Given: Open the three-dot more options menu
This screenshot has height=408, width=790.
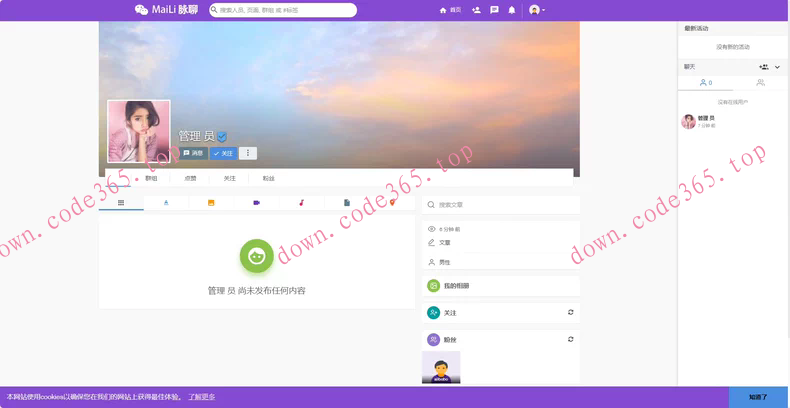Looking at the screenshot, I should click(248, 153).
